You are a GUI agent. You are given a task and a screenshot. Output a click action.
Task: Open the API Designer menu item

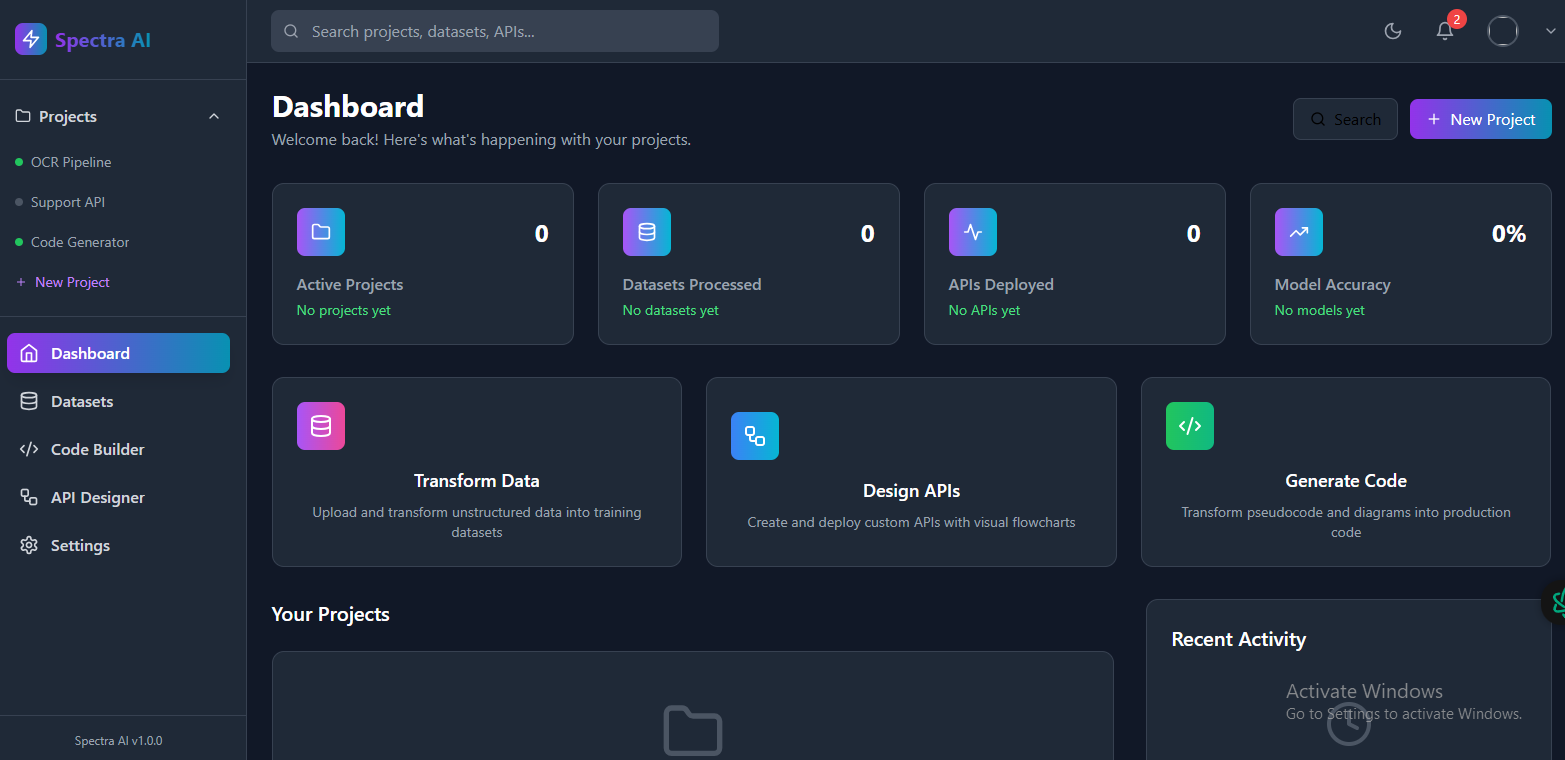coord(118,497)
